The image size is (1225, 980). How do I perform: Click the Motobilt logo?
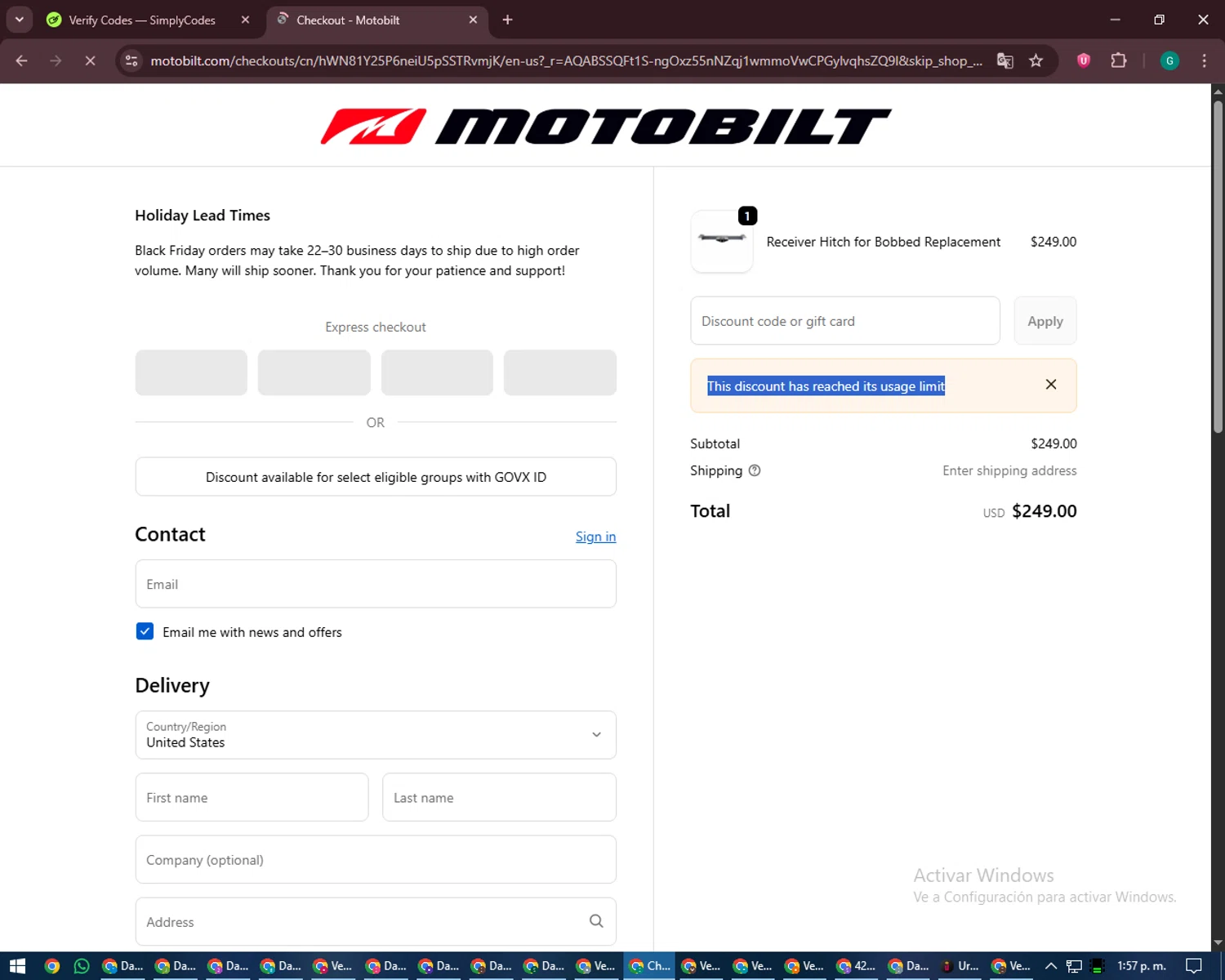tap(605, 127)
